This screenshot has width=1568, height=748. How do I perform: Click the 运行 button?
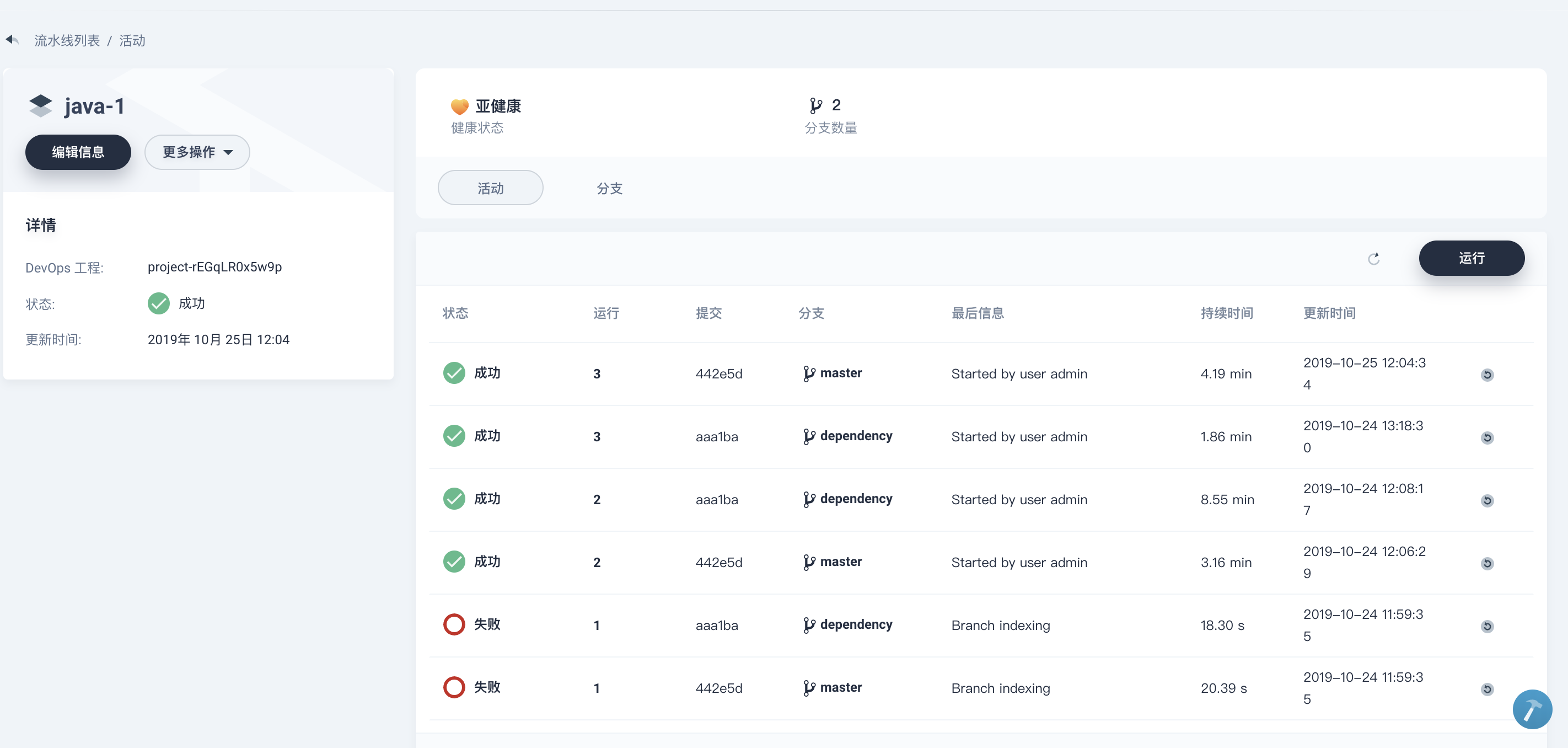pos(1471,258)
